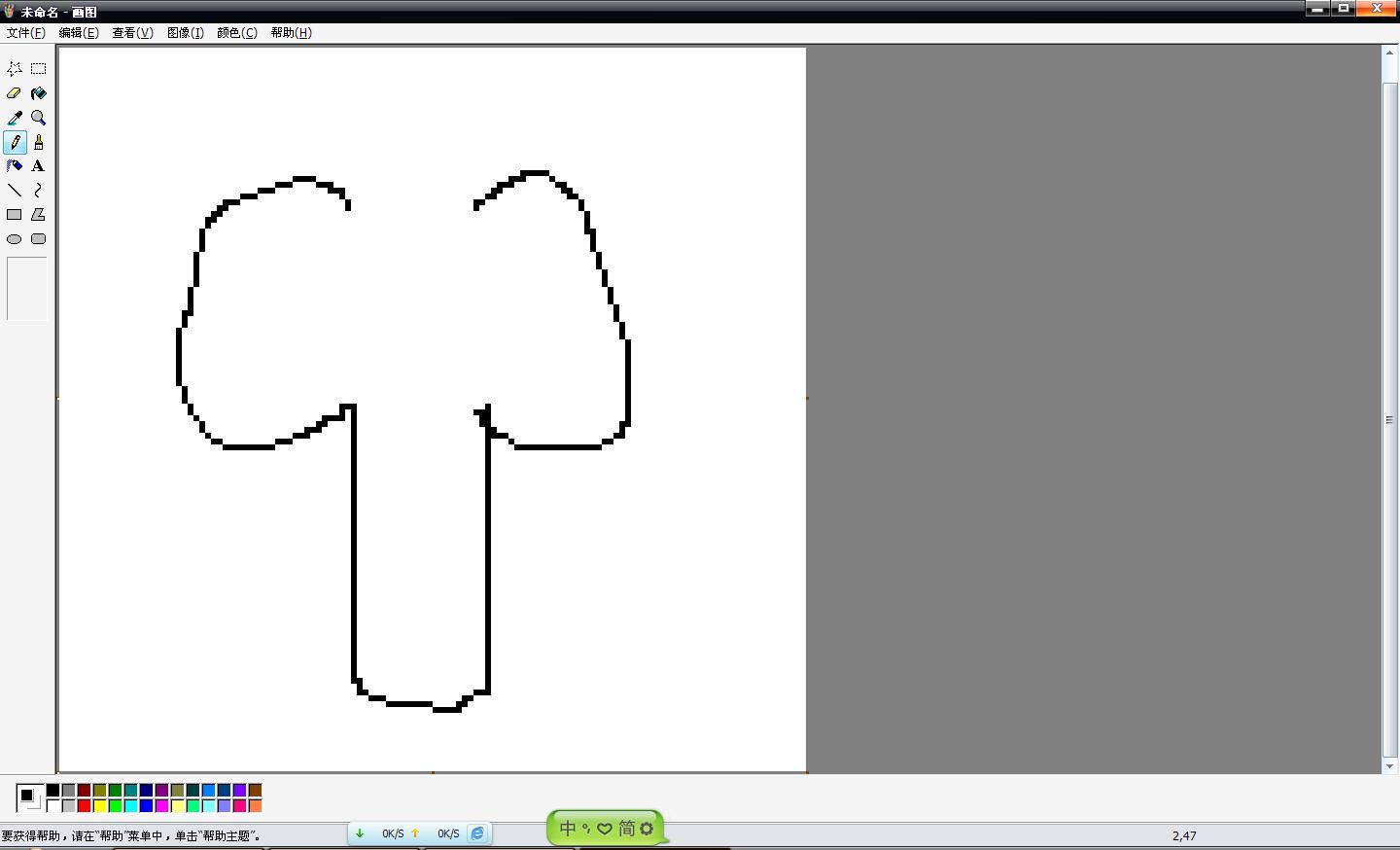Activate the Pick Color eyedropper
1400x850 pixels.
tap(15, 118)
